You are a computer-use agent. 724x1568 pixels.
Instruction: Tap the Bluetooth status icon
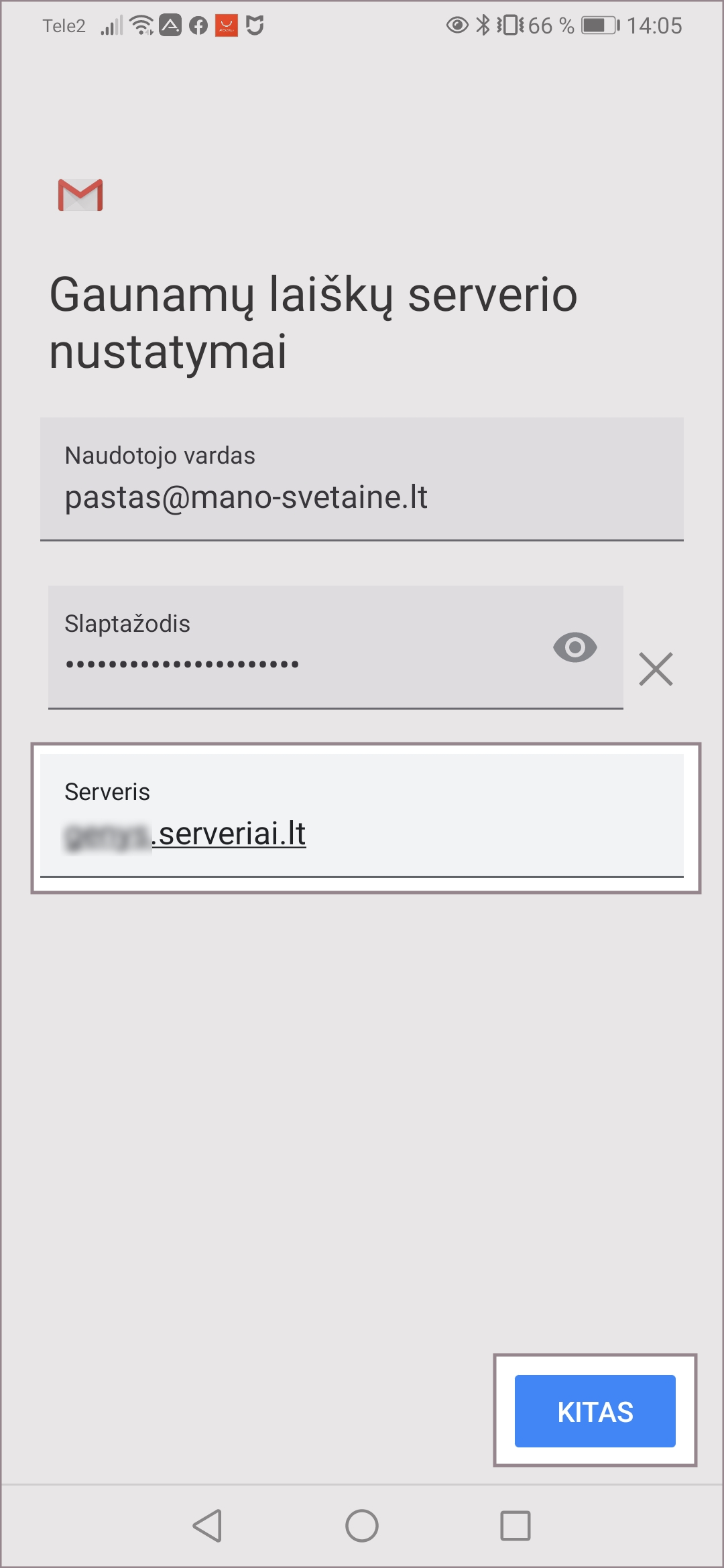[483, 25]
